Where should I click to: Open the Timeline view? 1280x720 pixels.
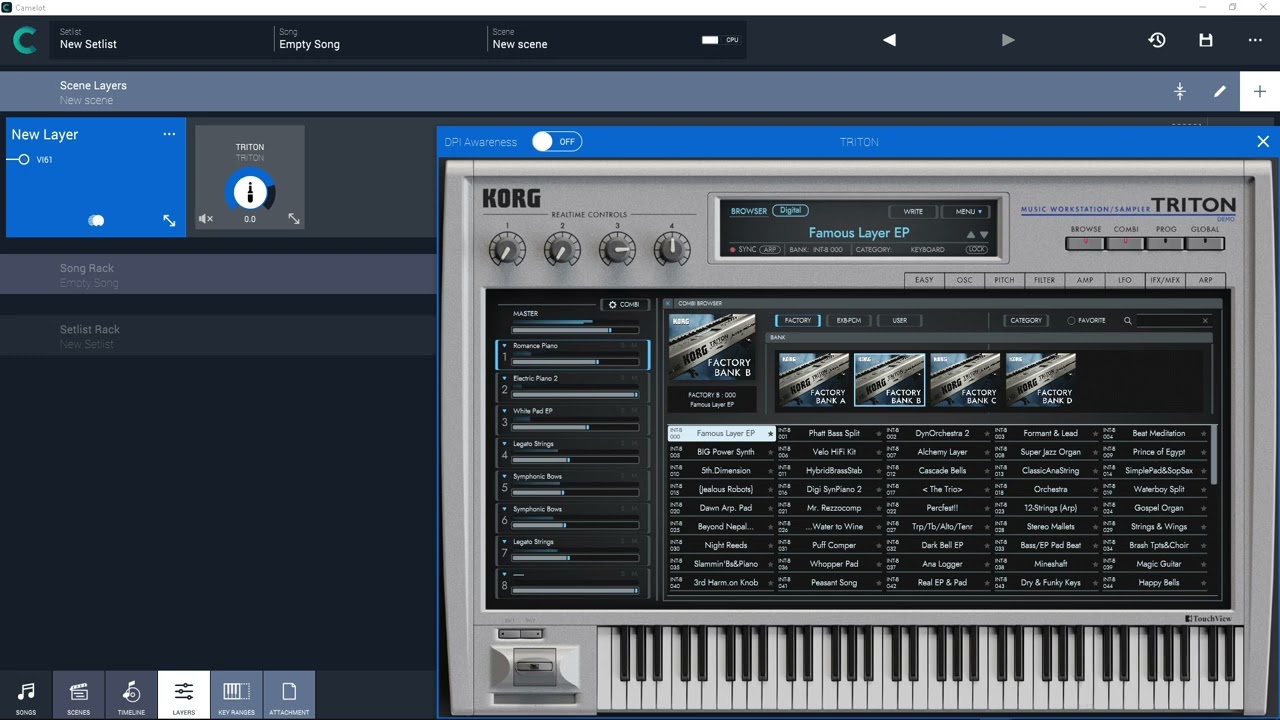tap(131, 696)
